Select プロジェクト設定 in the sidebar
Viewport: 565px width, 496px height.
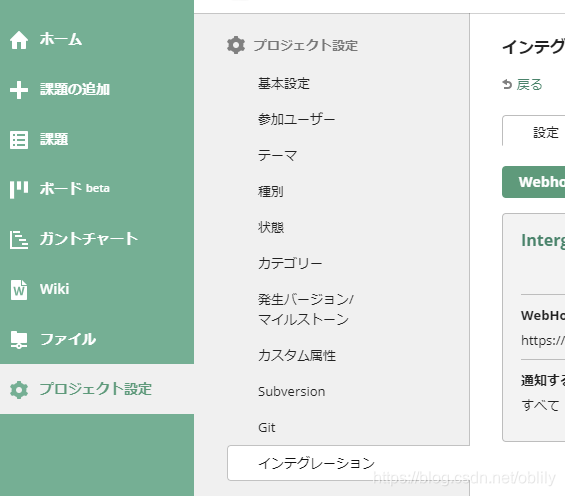coord(97,389)
